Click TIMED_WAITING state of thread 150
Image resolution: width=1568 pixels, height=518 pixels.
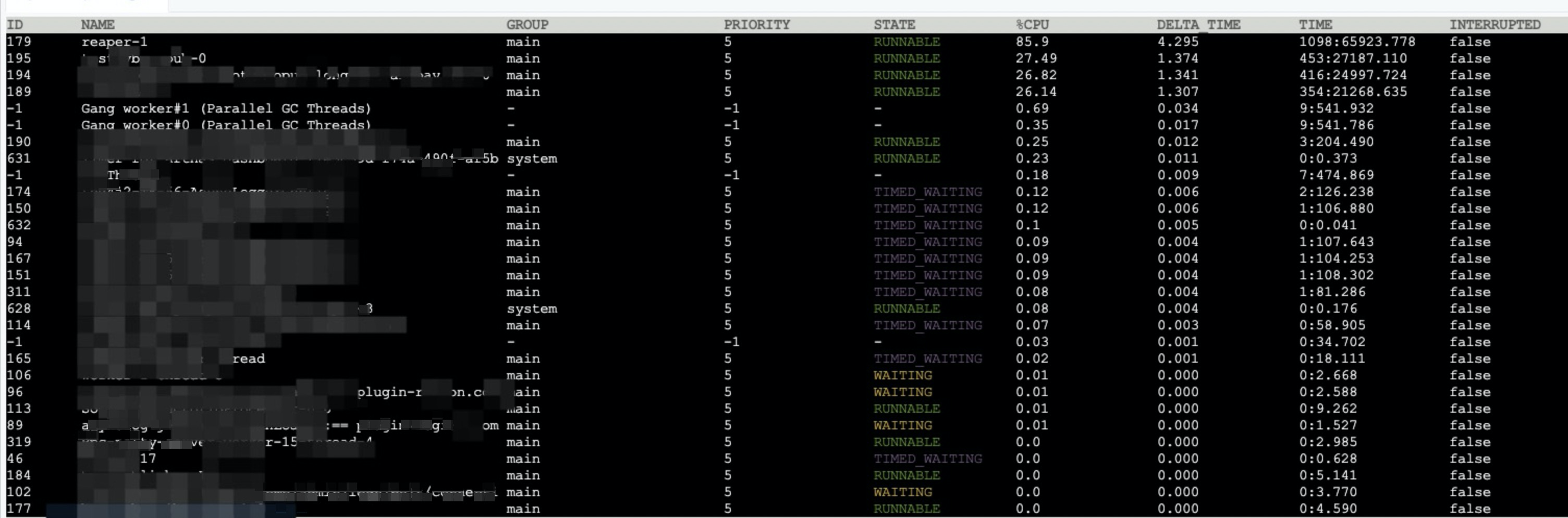click(928, 209)
